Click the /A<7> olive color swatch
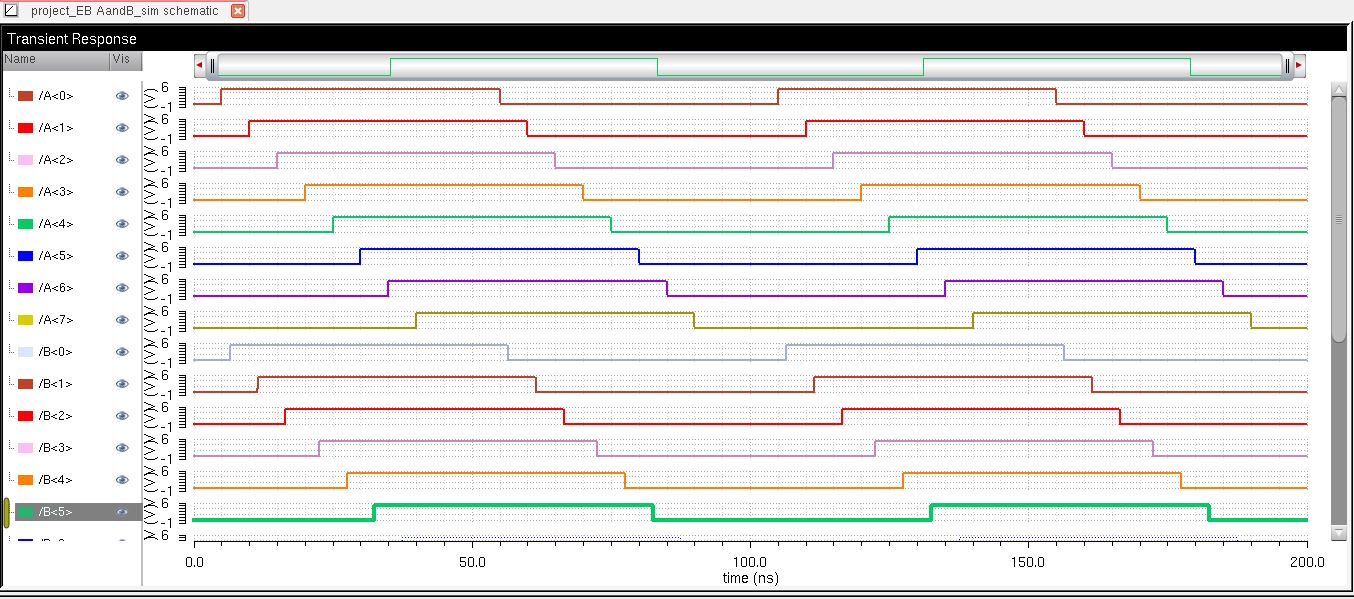This screenshot has width=1354, height=599. [26, 320]
